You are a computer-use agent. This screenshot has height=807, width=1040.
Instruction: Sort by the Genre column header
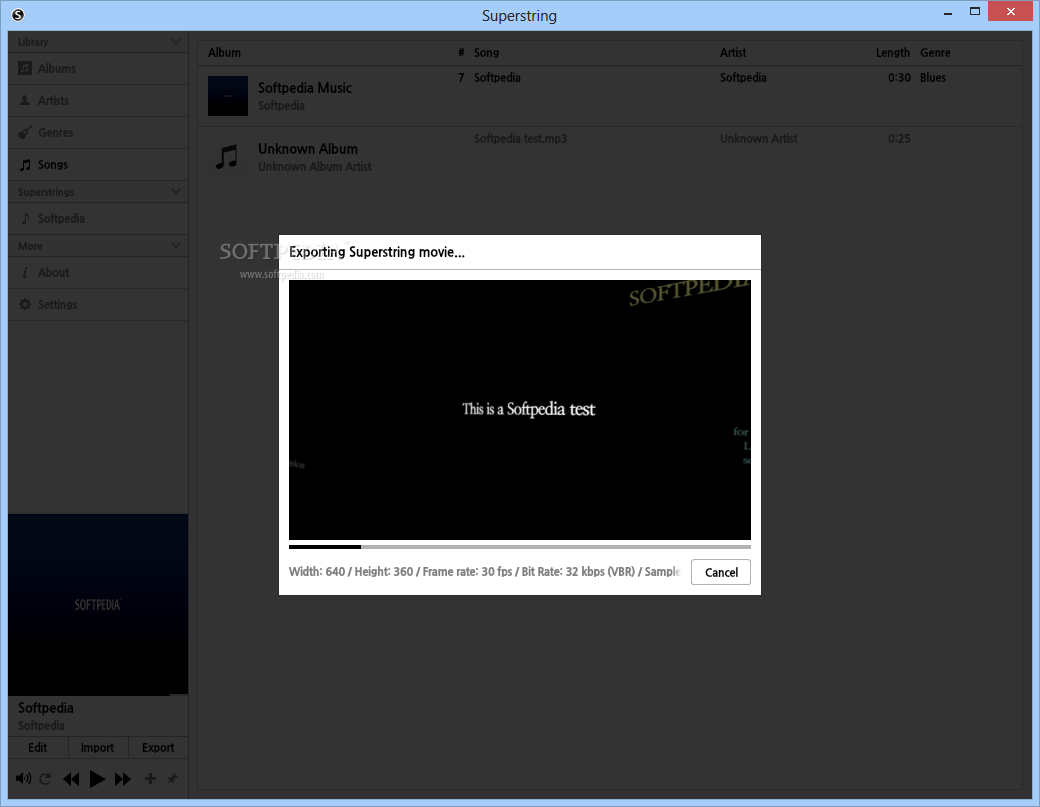point(935,52)
